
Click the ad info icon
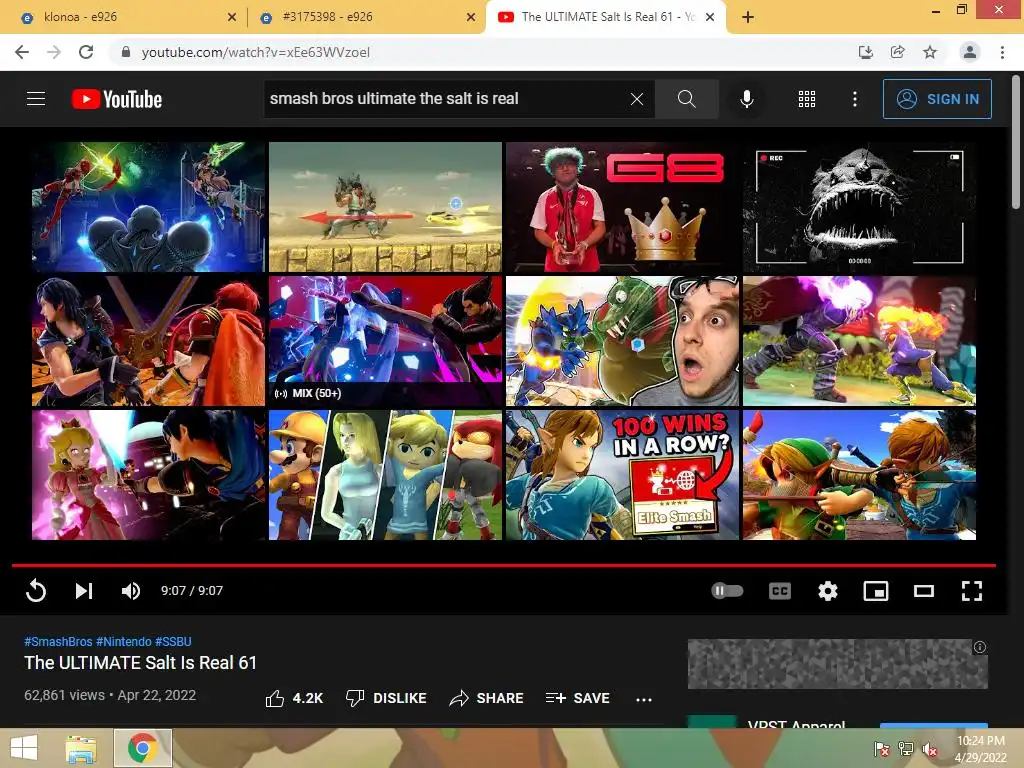coord(980,647)
